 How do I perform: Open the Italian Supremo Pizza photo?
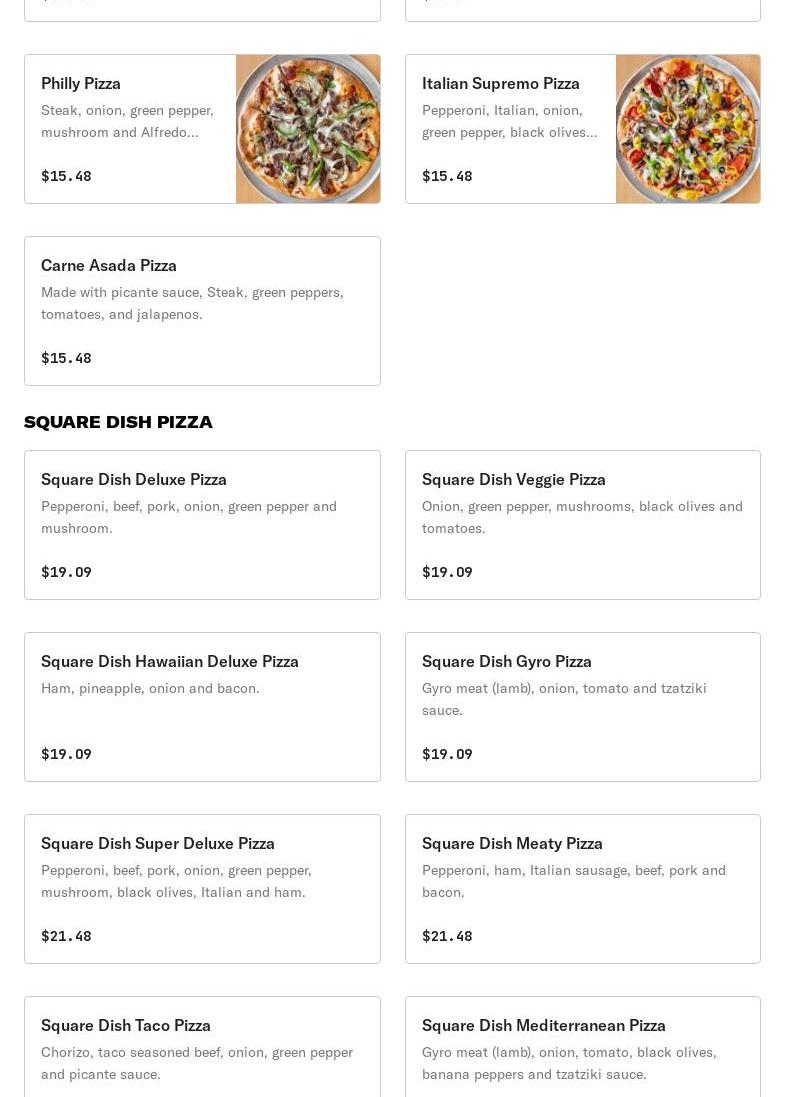[688, 129]
